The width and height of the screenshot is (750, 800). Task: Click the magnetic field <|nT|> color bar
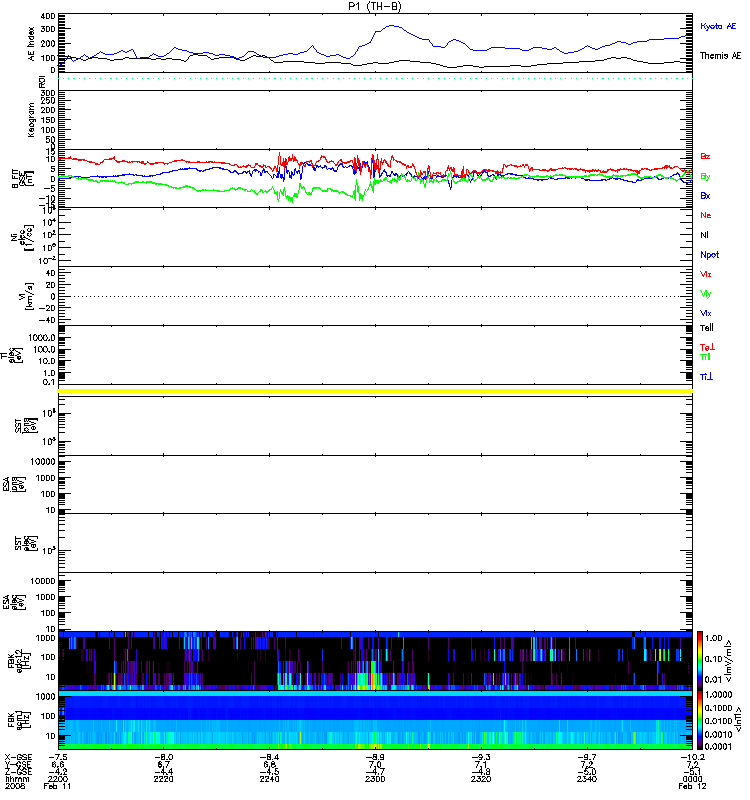pos(699,720)
